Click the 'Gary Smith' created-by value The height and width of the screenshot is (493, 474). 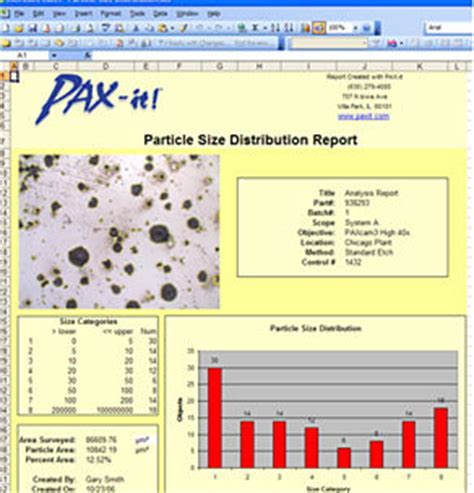point(105,480)
